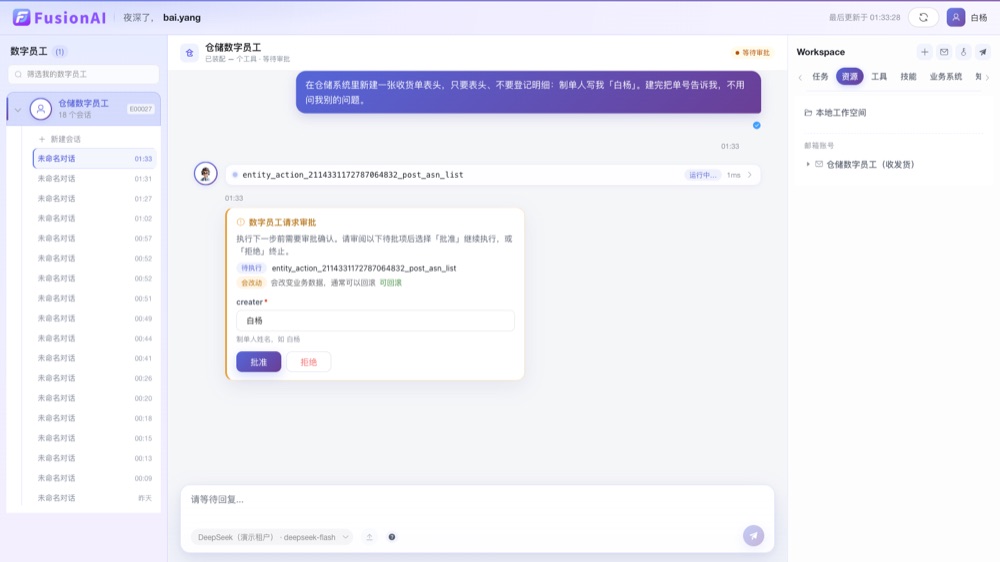Viewport: 1000px width, 562px height.
Task: Click the (1) count badge beside 数字员工
Action: click(59, 52)
